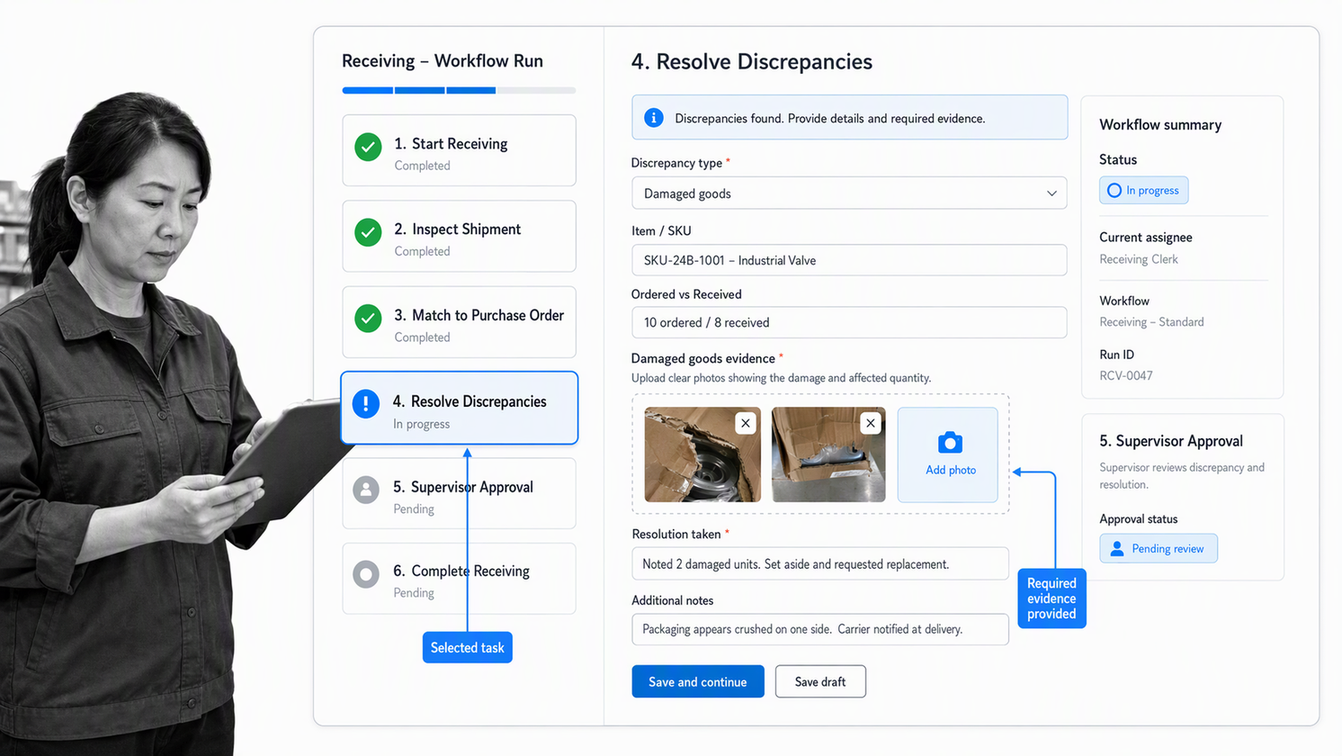This screenshot has width=1342, height=756.
Task: Open the 6. Complete Receiving step
Action: 459,579
